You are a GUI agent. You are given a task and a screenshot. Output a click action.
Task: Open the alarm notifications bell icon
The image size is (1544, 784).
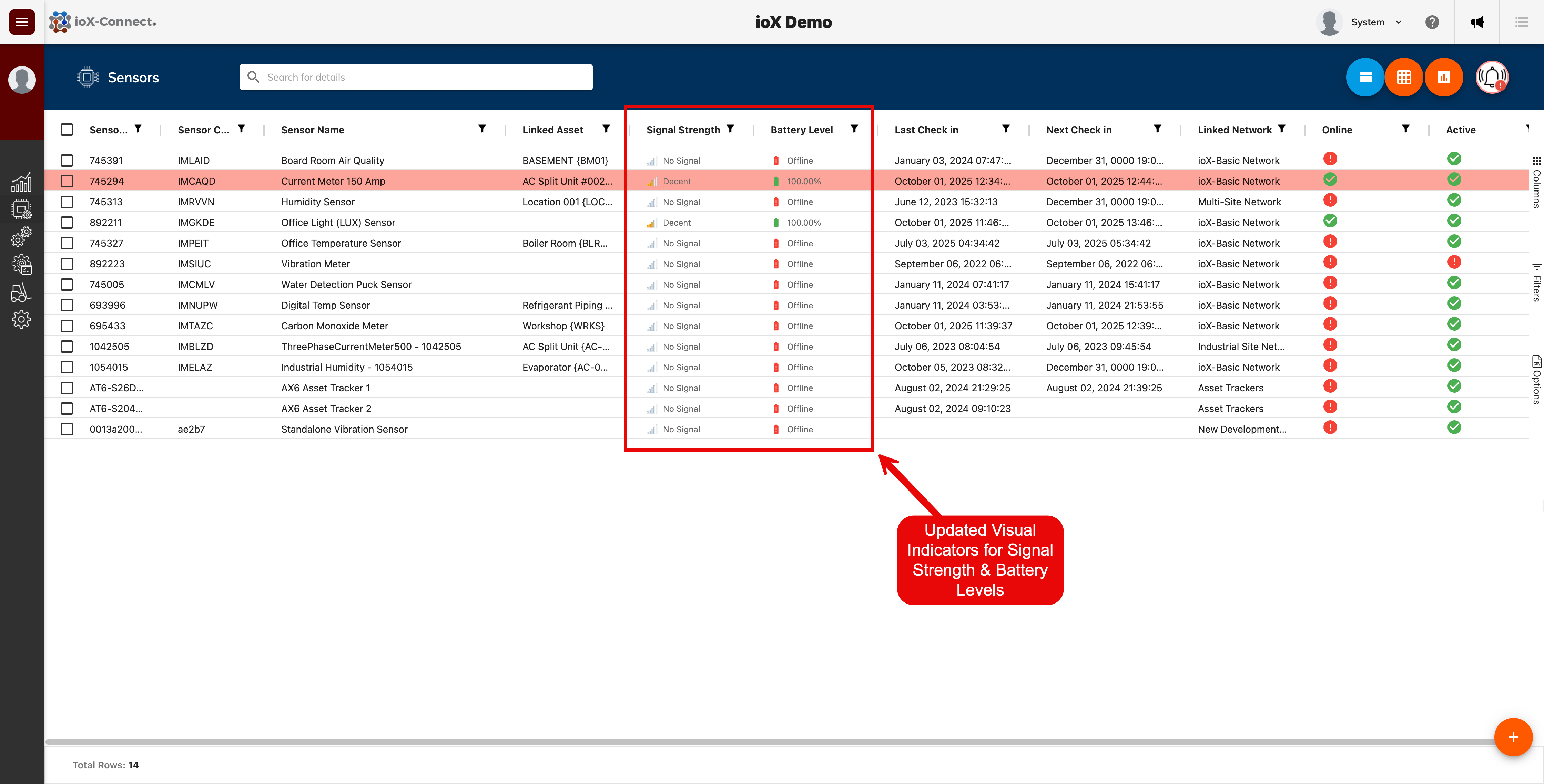point(1492,77)
